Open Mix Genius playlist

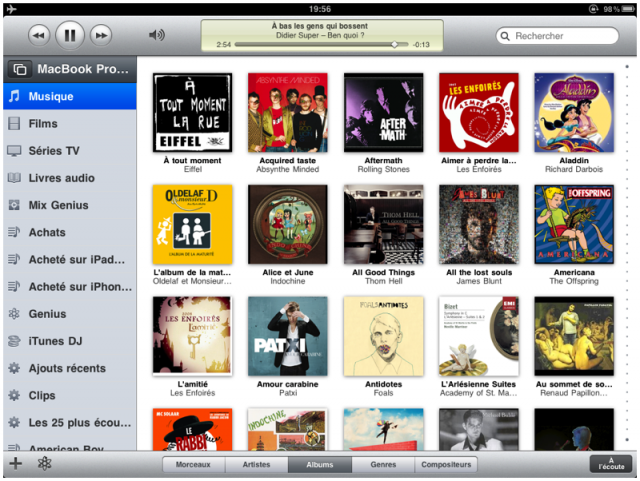[70, 205]
